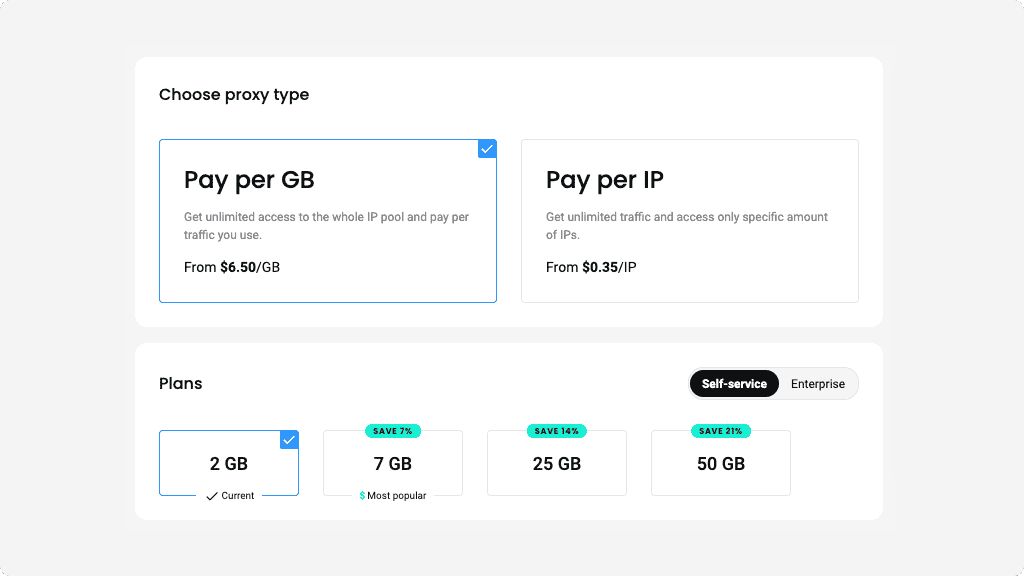Pick the 25 GB plan option
1024x576 pixels.
[x=557, y=465]
